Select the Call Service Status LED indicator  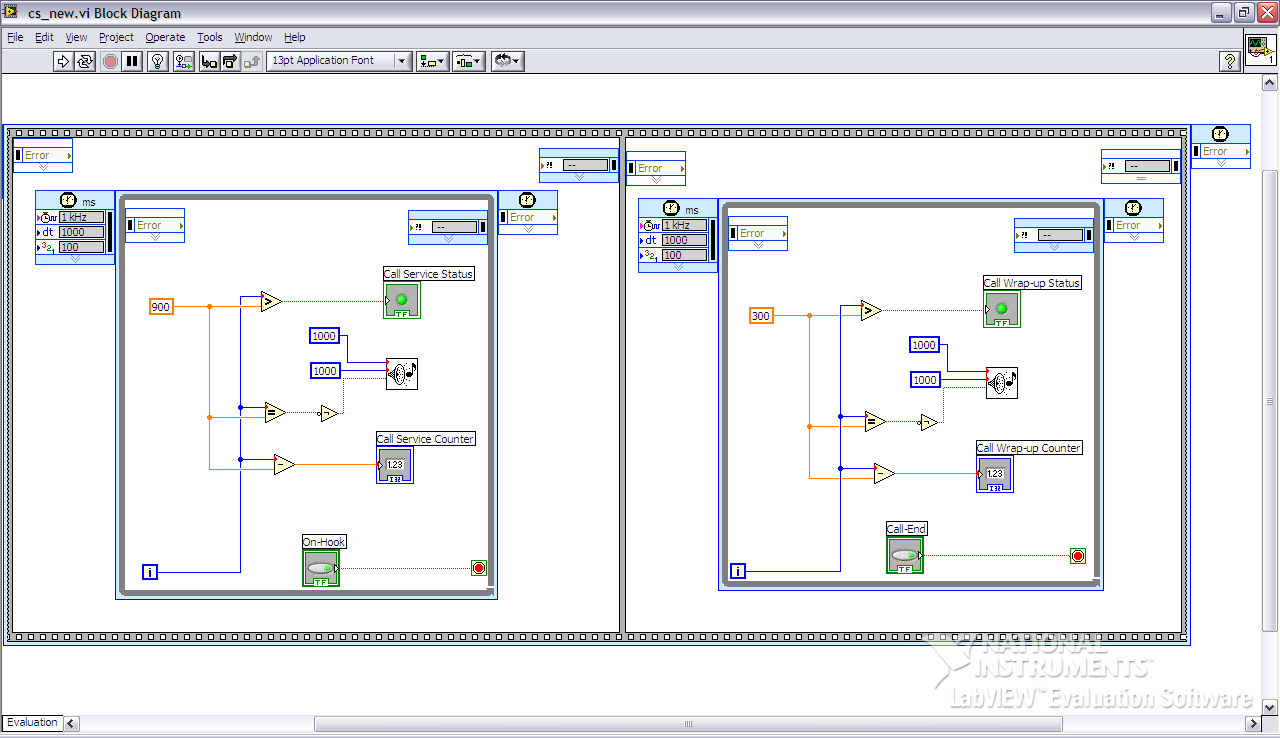click(402, 300)
